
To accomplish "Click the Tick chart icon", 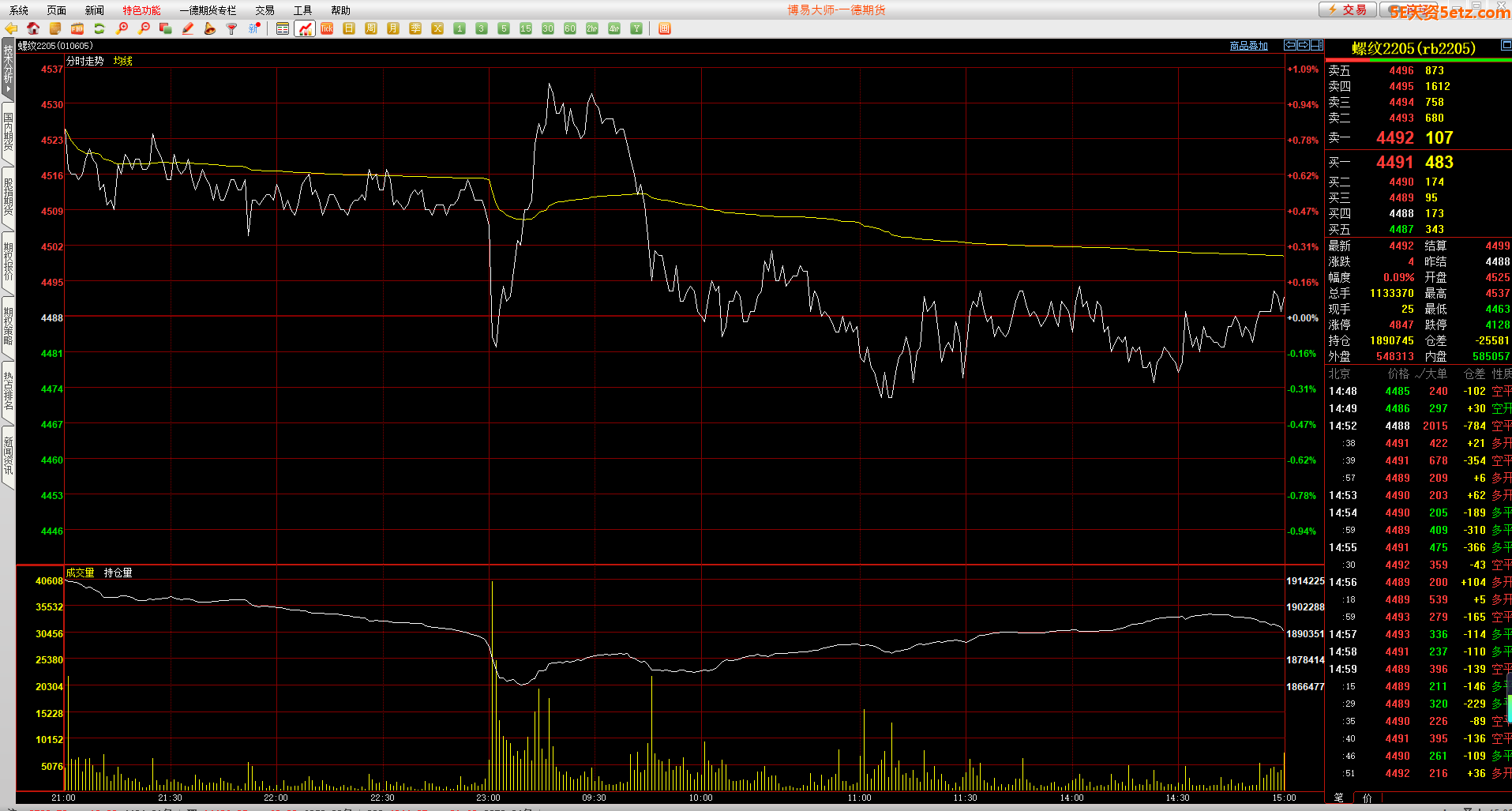I will [x=327, y=28].
